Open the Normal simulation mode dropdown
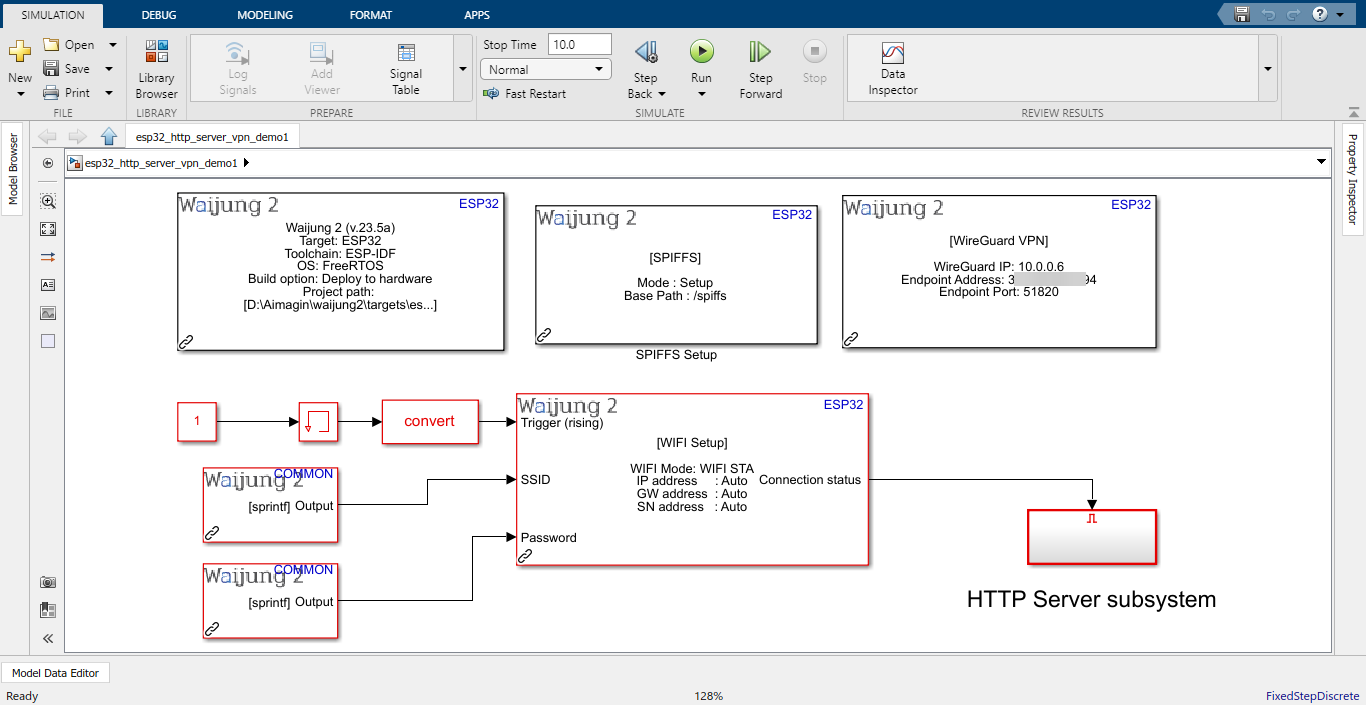The height and width of the screenshot is (705, 1366). click(x=545, y=70)
